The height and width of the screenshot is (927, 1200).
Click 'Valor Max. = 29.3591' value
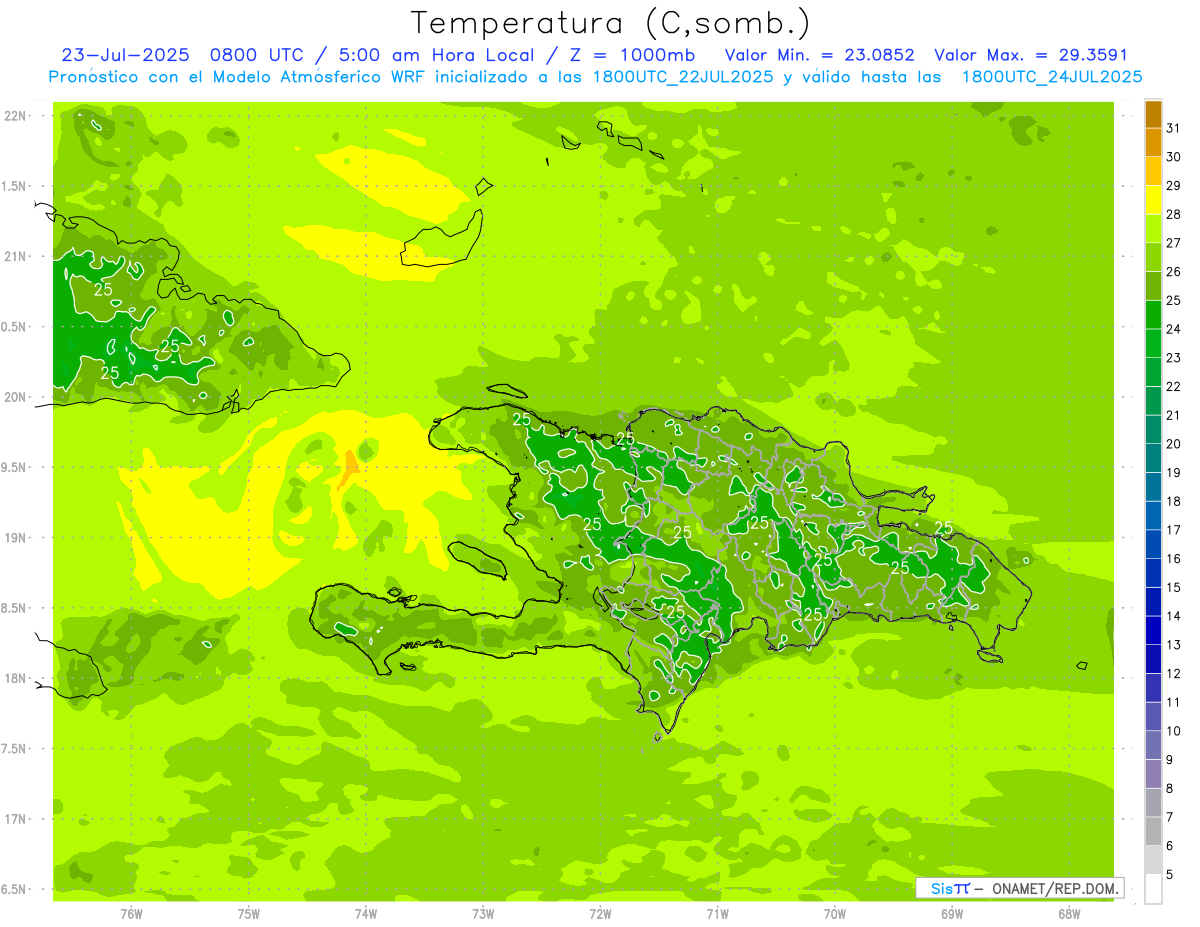[1031, 55]
